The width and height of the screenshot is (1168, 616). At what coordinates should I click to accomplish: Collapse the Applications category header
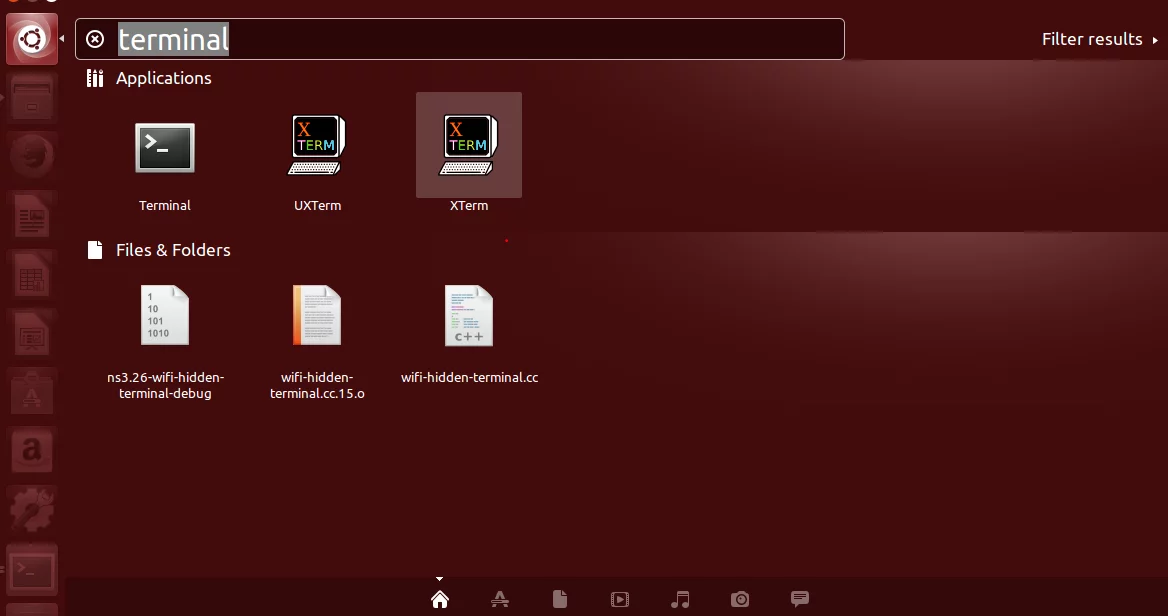coord(163,78)
